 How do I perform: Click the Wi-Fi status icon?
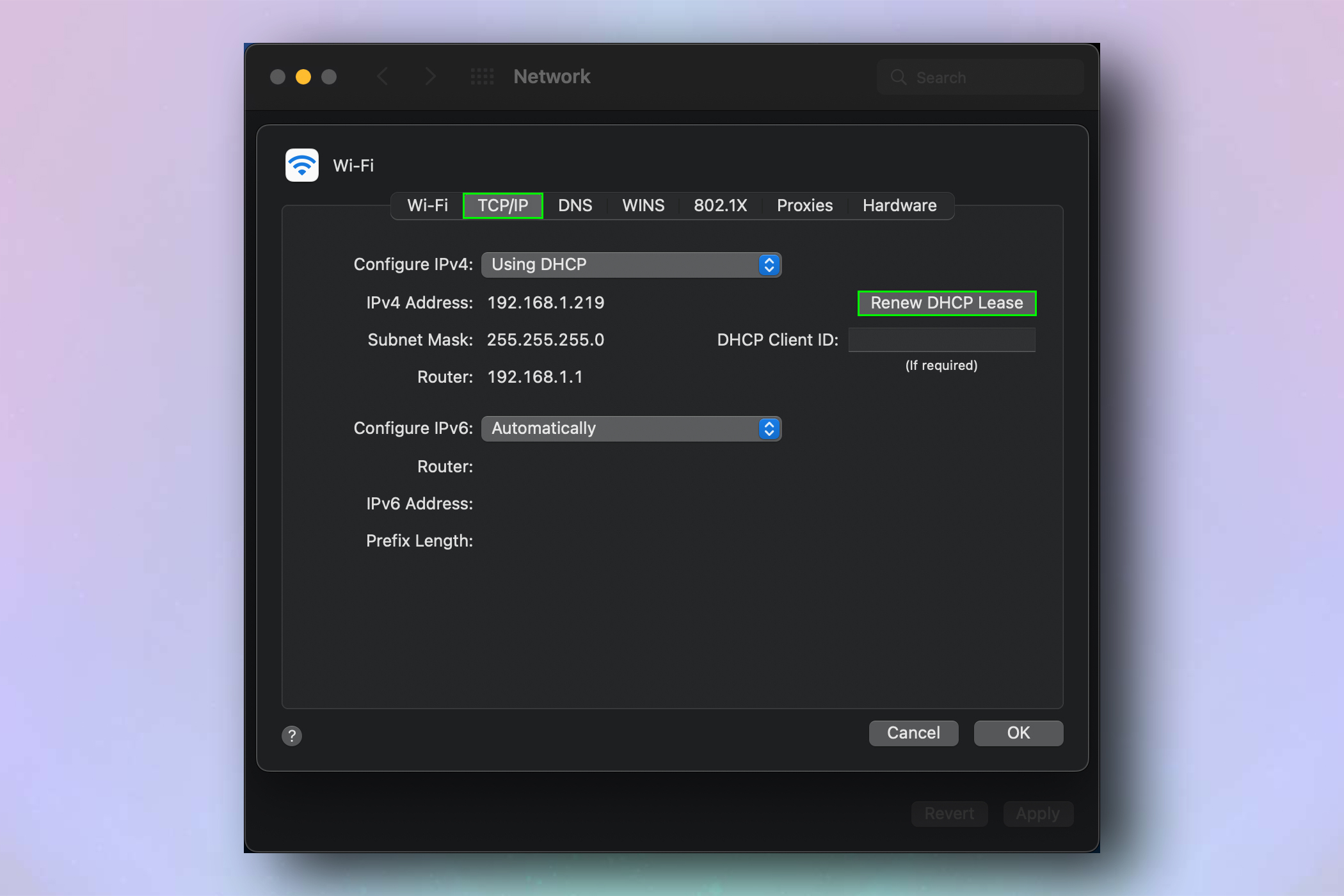(301, 164)
